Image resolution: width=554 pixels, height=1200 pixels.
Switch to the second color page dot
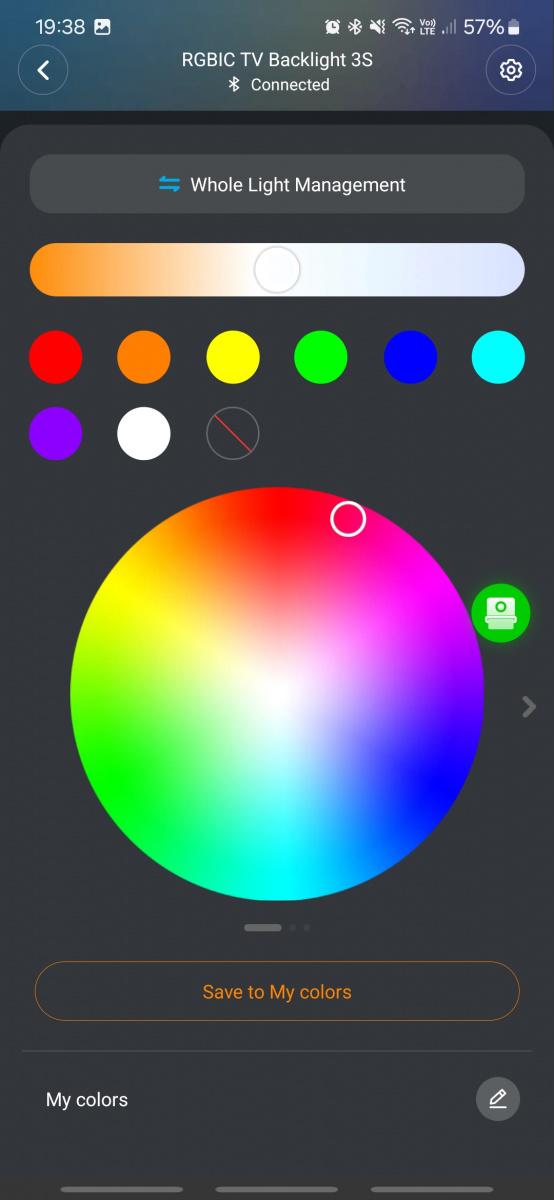pos(293,927)
